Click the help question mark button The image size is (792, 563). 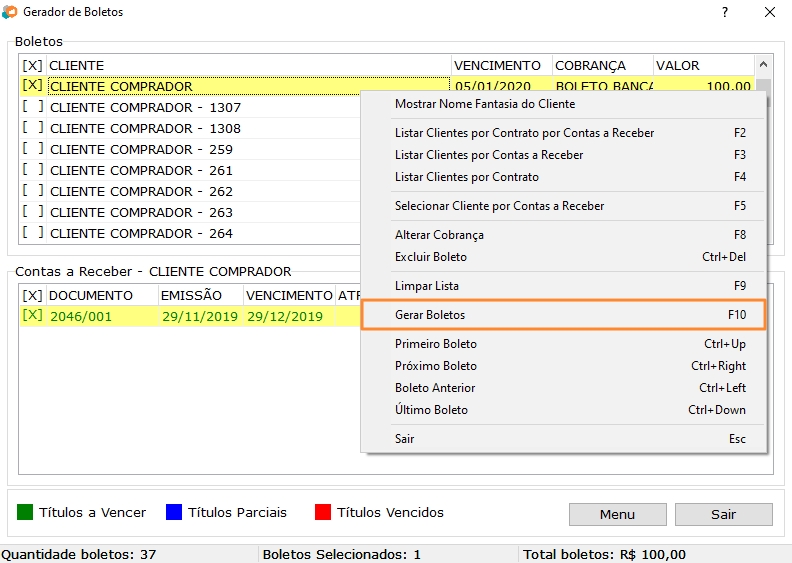[724, 12]
